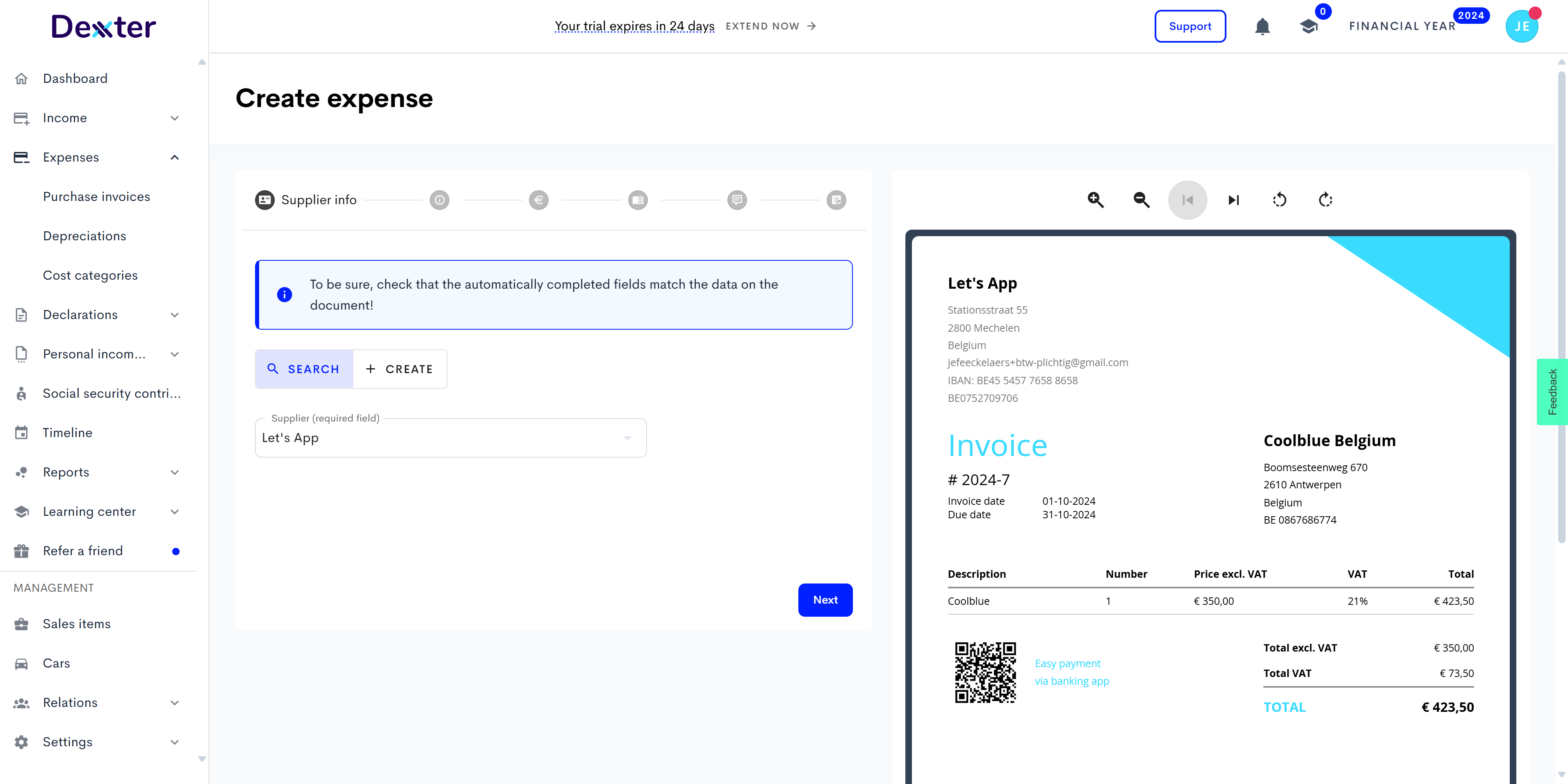
Task: Select the fourth wizard step book icon
Action: pos(638,200)
